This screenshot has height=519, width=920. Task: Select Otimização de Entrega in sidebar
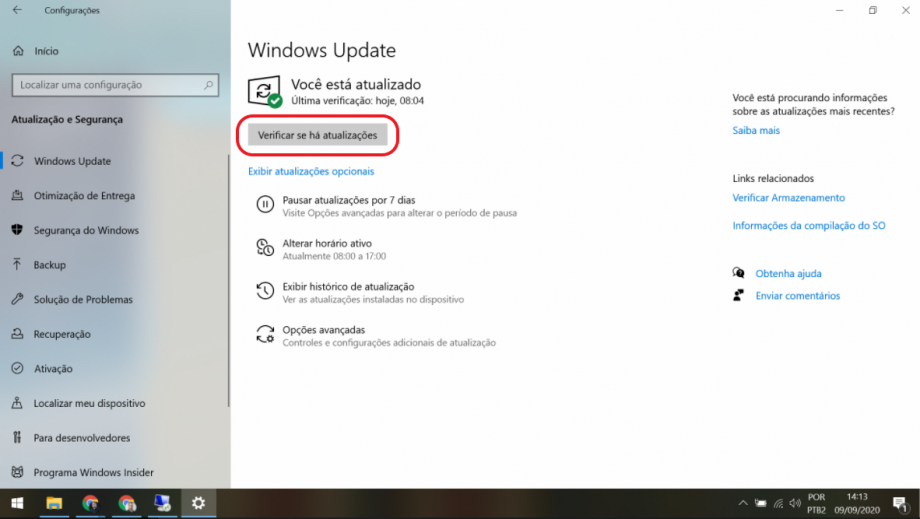pos(84,196)
